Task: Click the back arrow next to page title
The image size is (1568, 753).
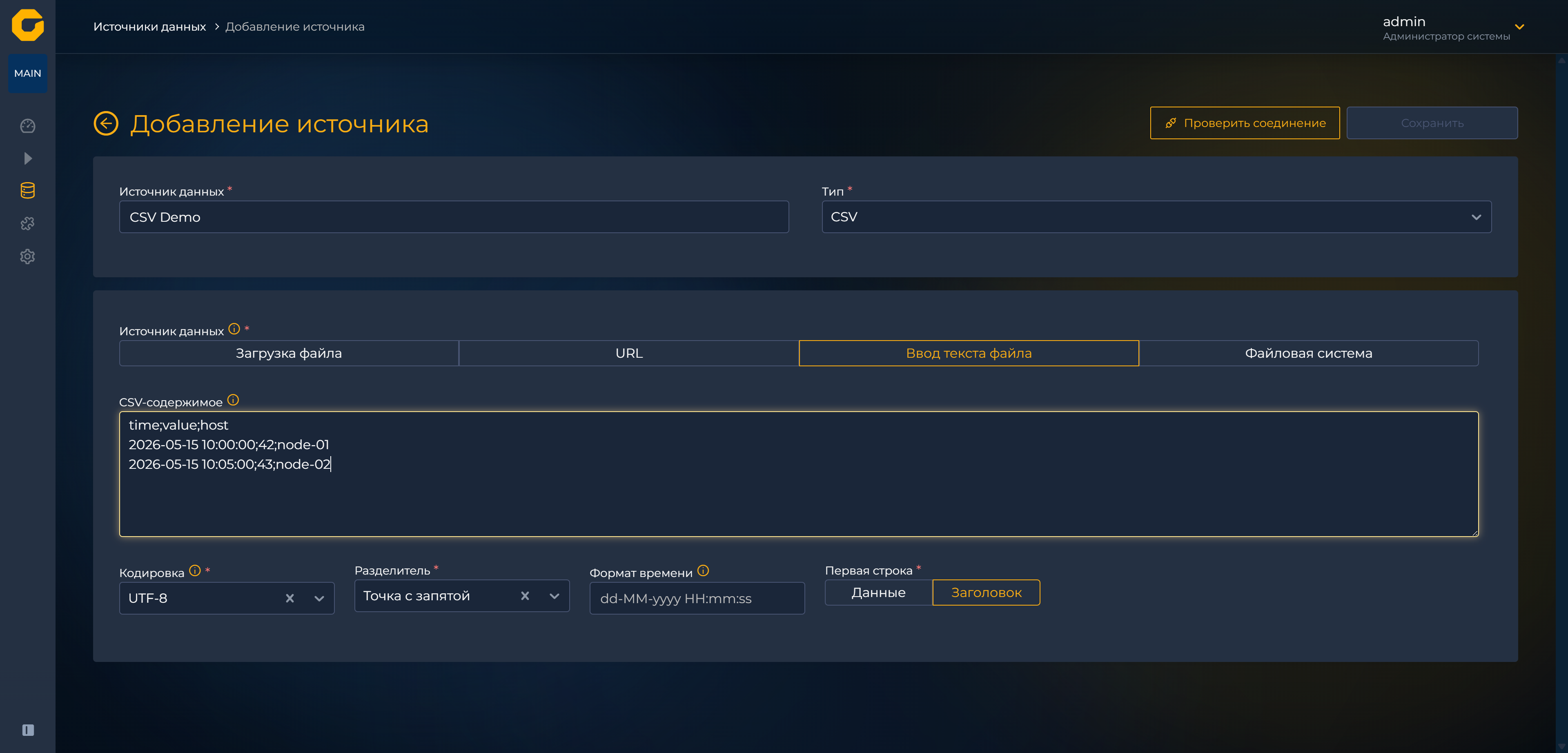Action: pyautogui.click(x=106, y=124)
